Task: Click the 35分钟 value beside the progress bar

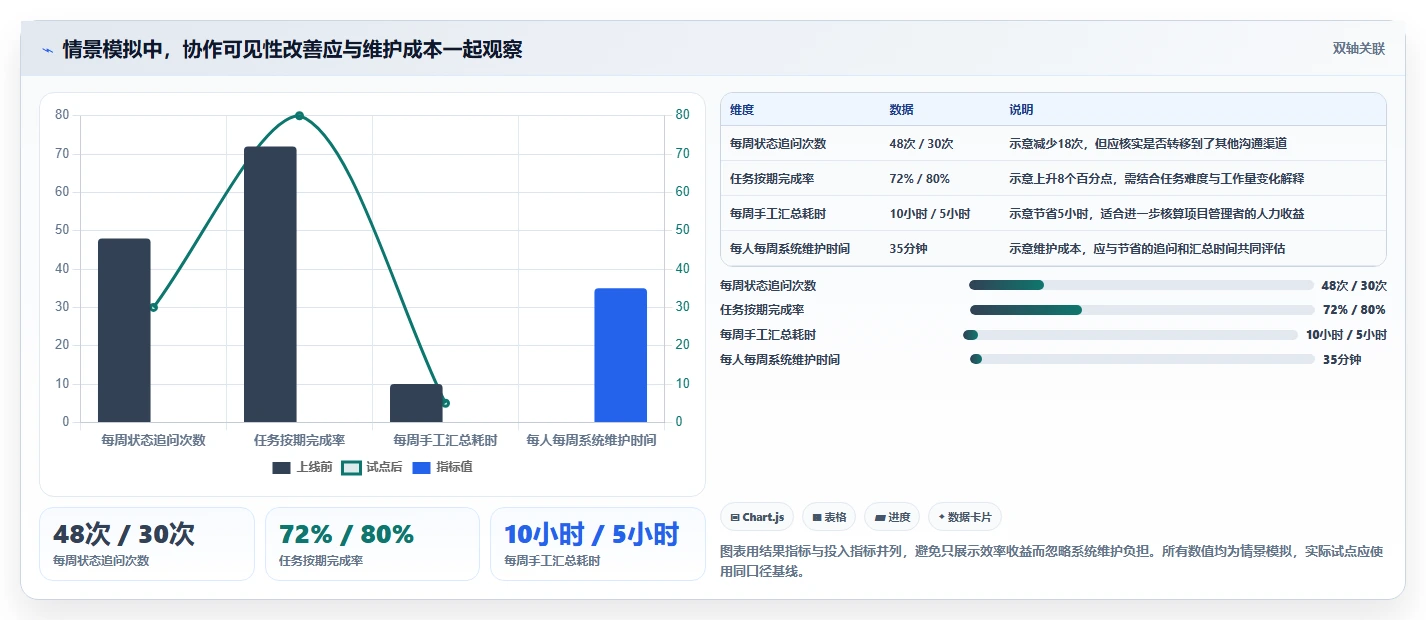Action: coord(1342,359)
